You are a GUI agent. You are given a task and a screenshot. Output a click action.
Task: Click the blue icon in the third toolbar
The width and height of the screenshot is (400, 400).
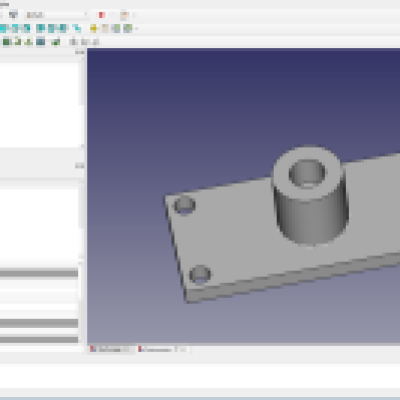(x=40, y=42)
